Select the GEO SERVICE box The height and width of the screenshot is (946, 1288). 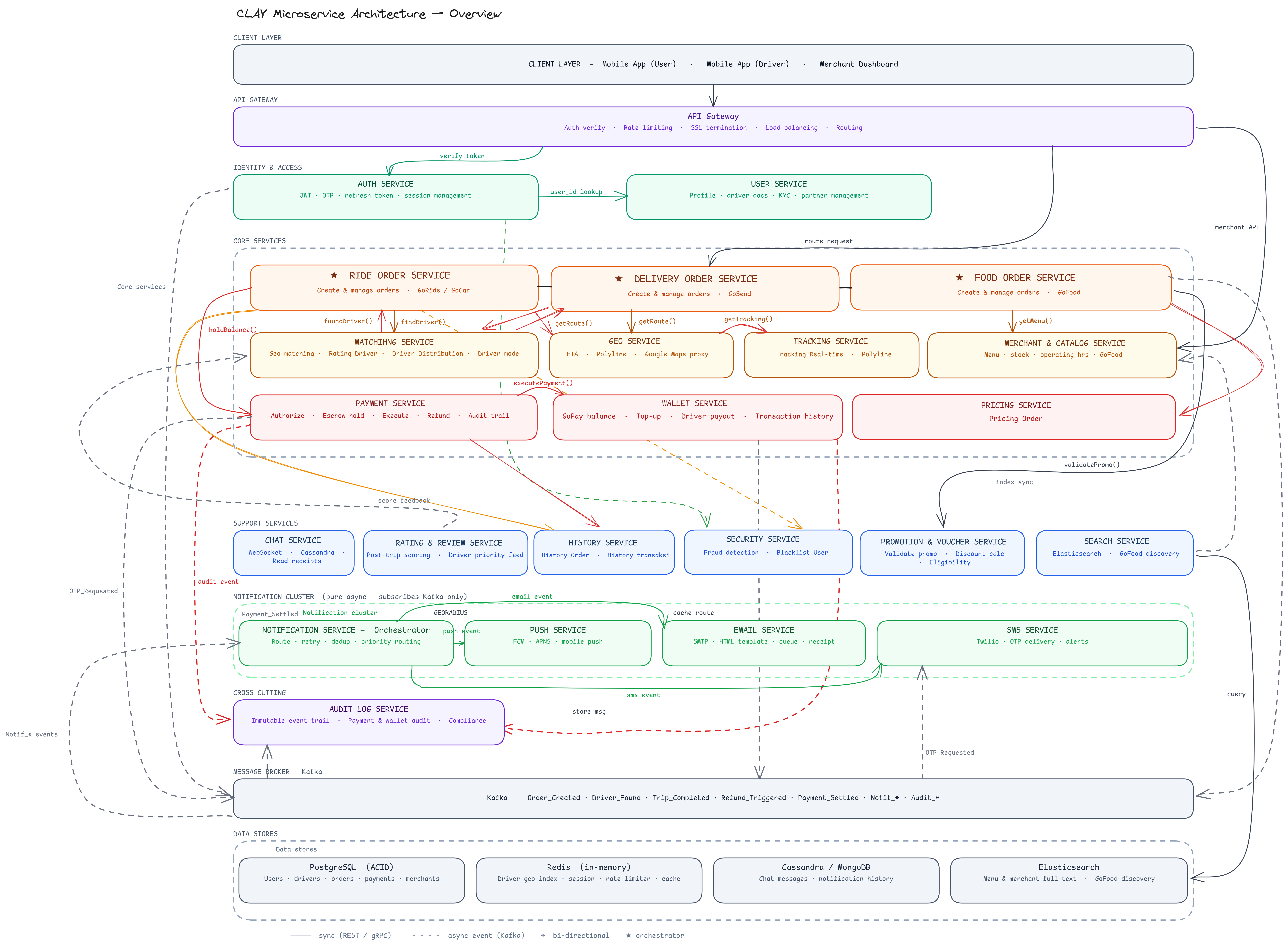tap(641, 355)
